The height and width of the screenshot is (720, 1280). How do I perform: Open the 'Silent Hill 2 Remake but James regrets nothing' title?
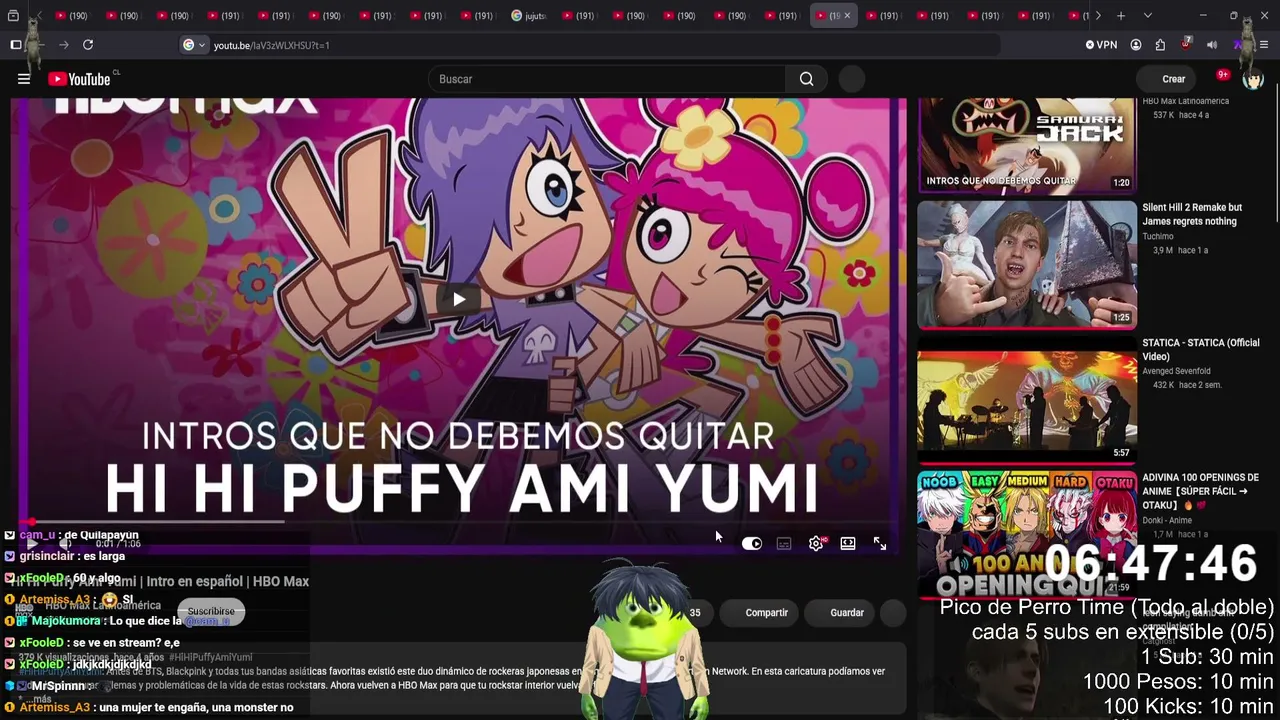coord(1192,214)
